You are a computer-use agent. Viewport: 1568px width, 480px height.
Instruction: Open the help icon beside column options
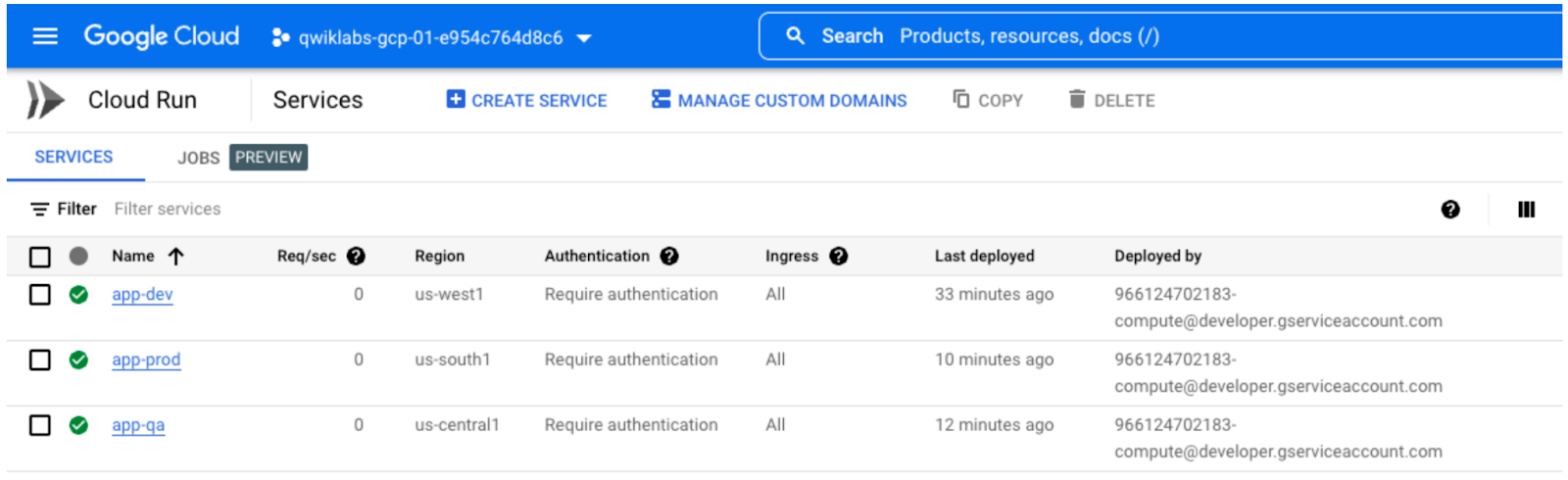tap(1450, 210)
